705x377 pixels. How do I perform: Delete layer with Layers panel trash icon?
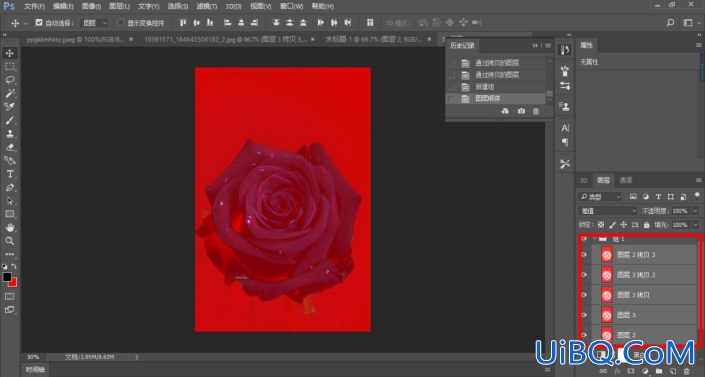(687, 372)
